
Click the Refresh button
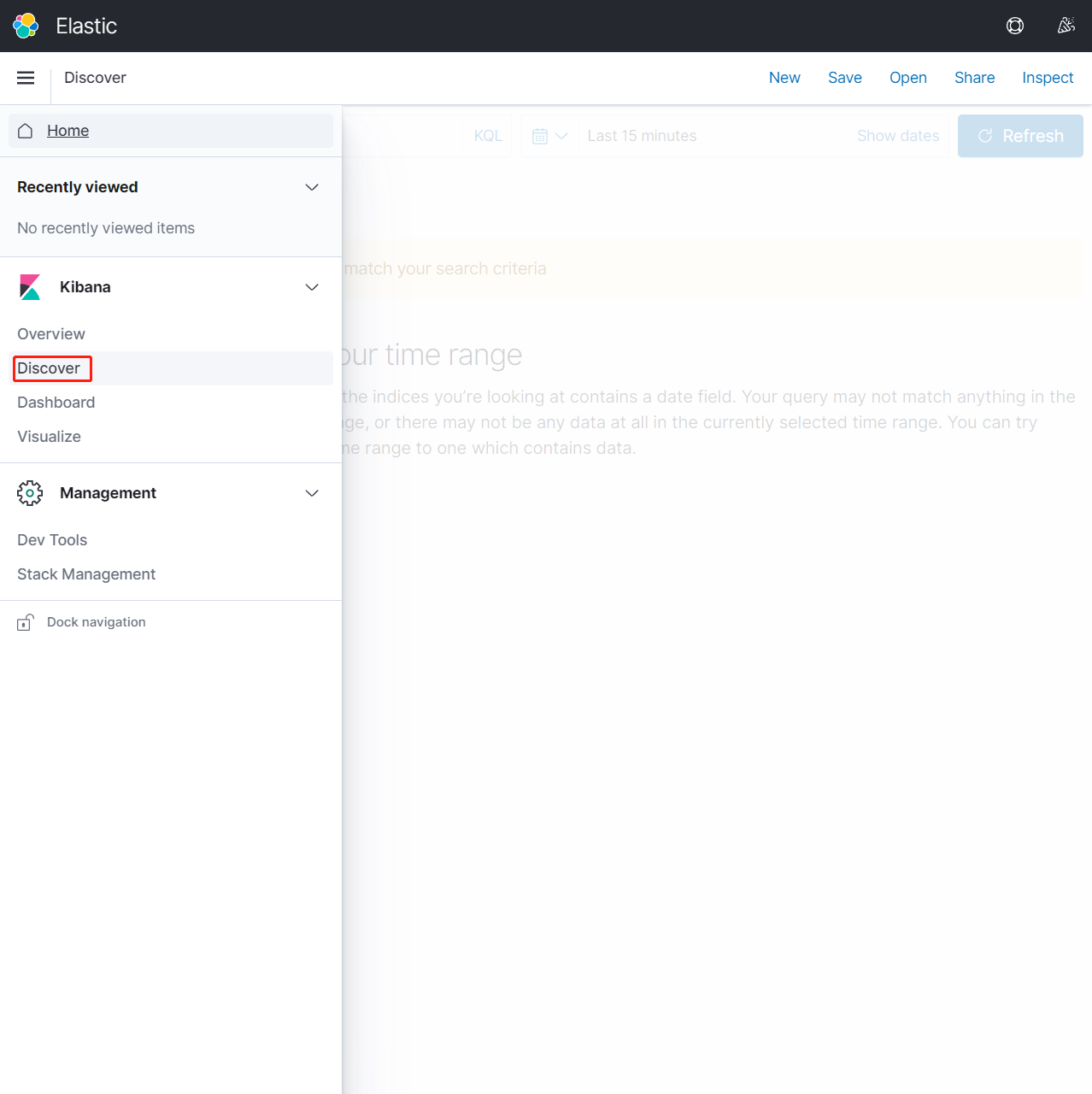[1020, 136]
